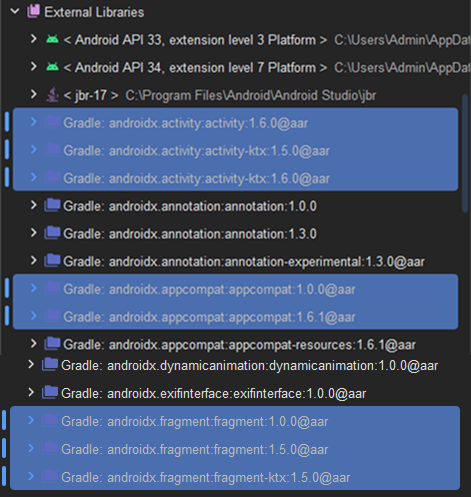Click the Android API 34 robot icon
Screen dimensions: 471x497
52,67
